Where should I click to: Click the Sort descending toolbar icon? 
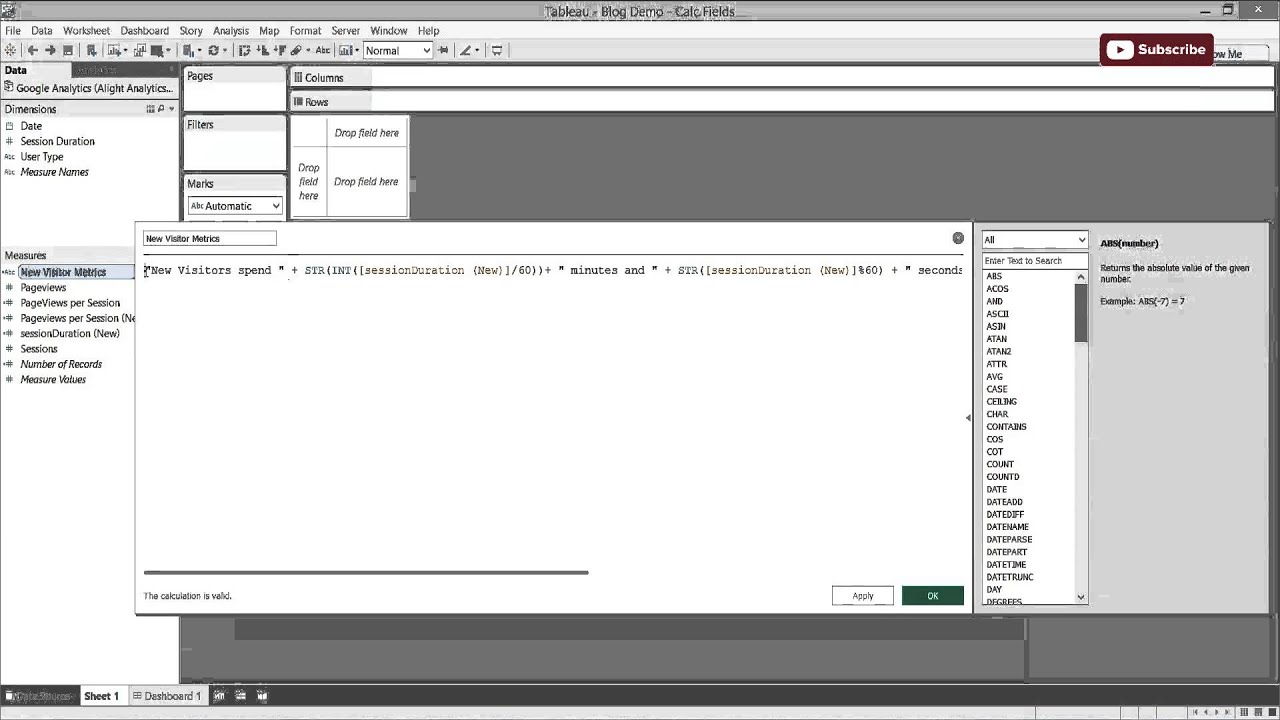(281, 50)
